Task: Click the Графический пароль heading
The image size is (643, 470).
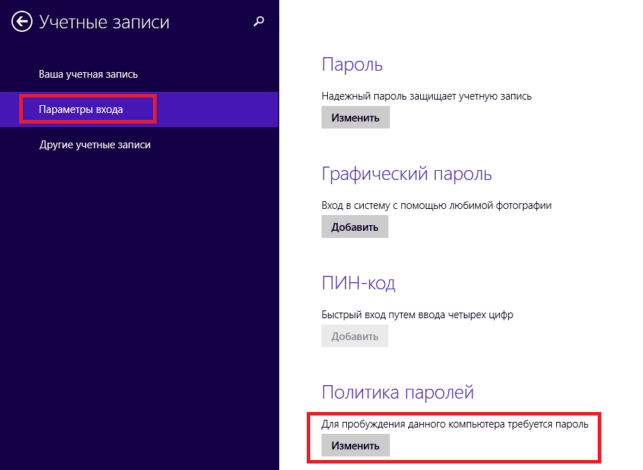Action: pyautogui.click(x=406, y=174)
